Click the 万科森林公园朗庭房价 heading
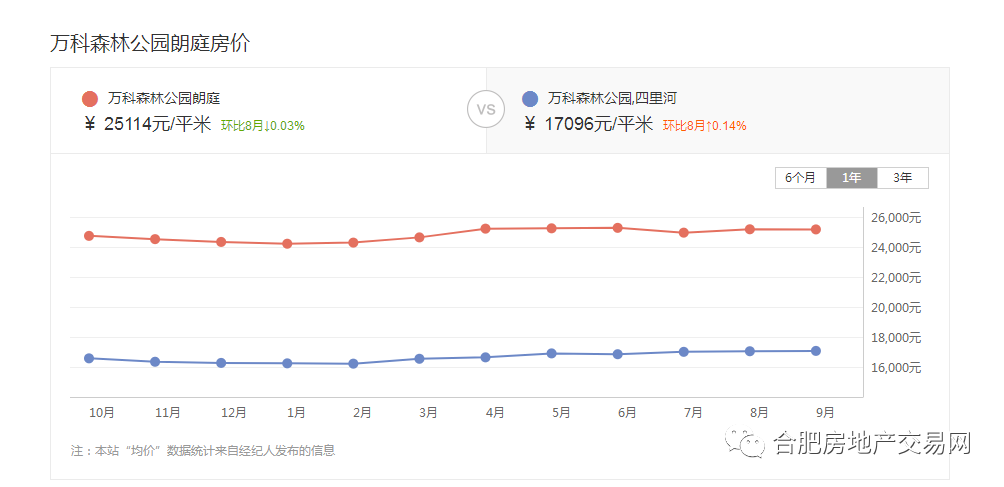 (150, 43)
